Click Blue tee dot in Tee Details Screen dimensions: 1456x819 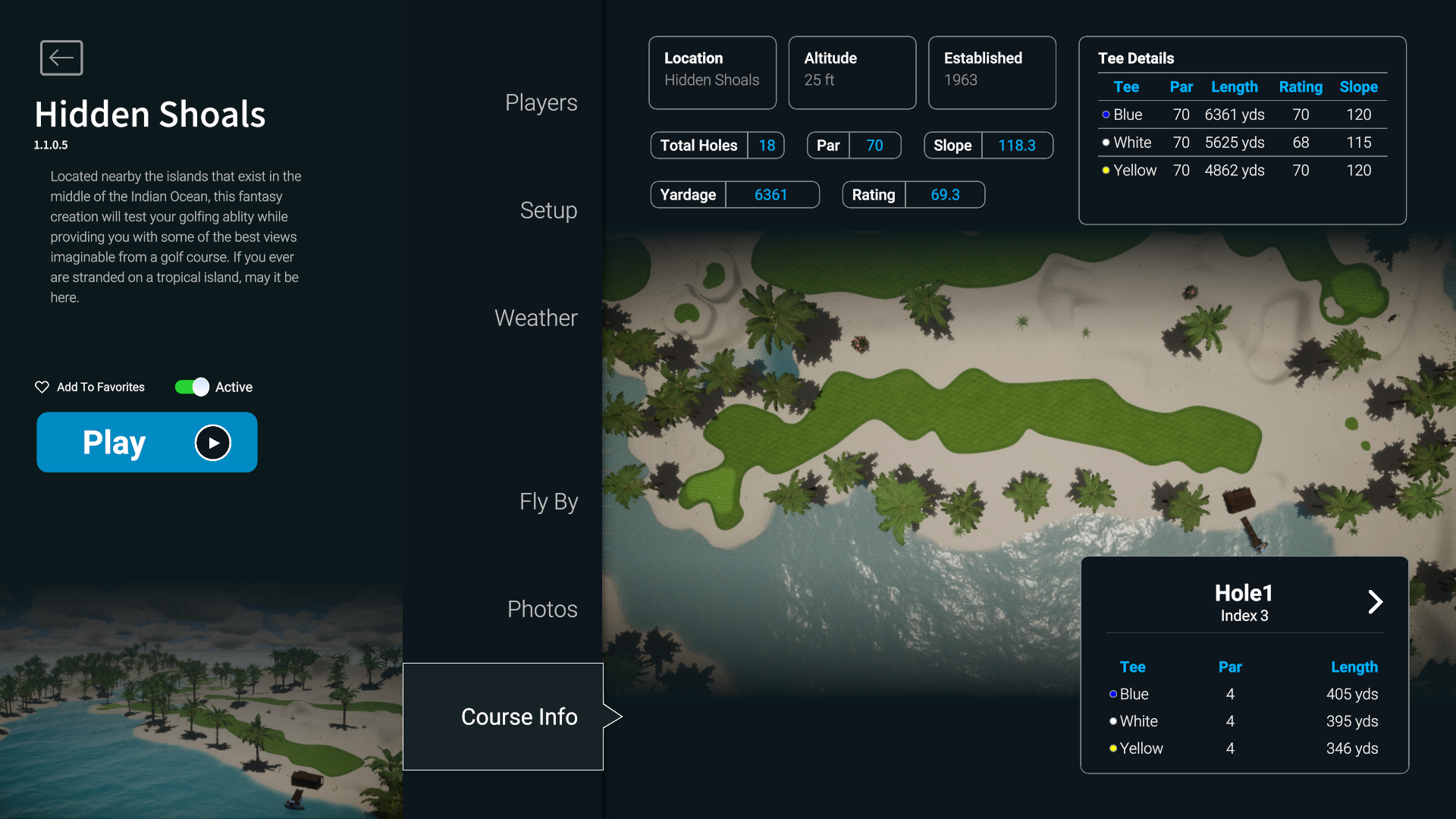pos(1106,115)
